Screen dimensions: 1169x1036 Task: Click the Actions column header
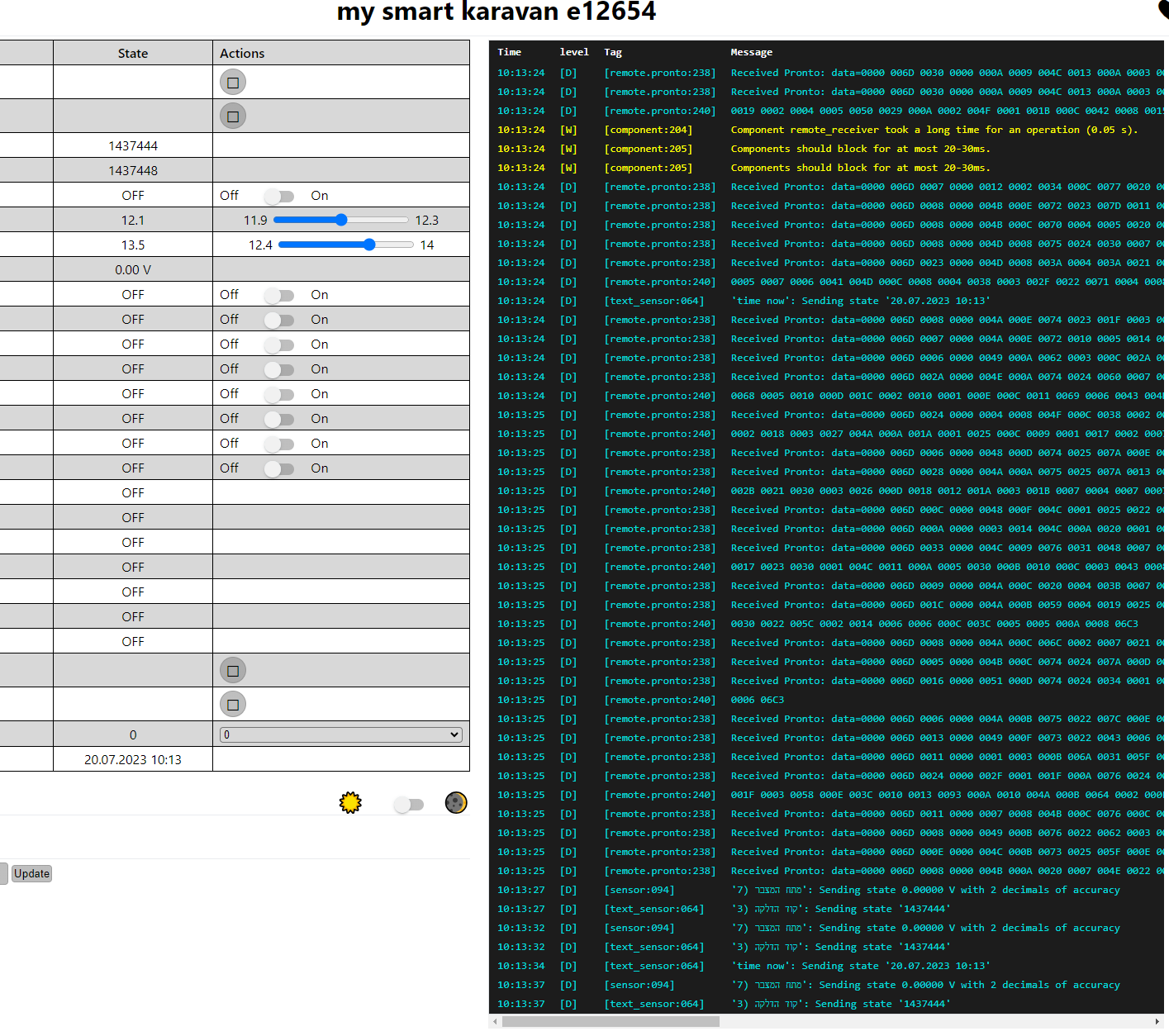pyautogui.click(x=242, y=54)
